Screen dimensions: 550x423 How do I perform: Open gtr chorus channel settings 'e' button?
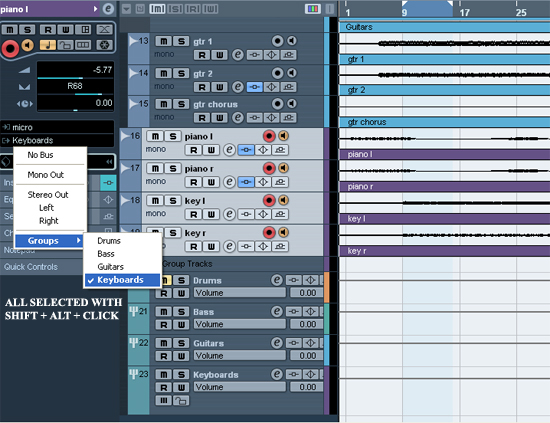[237, 118]
